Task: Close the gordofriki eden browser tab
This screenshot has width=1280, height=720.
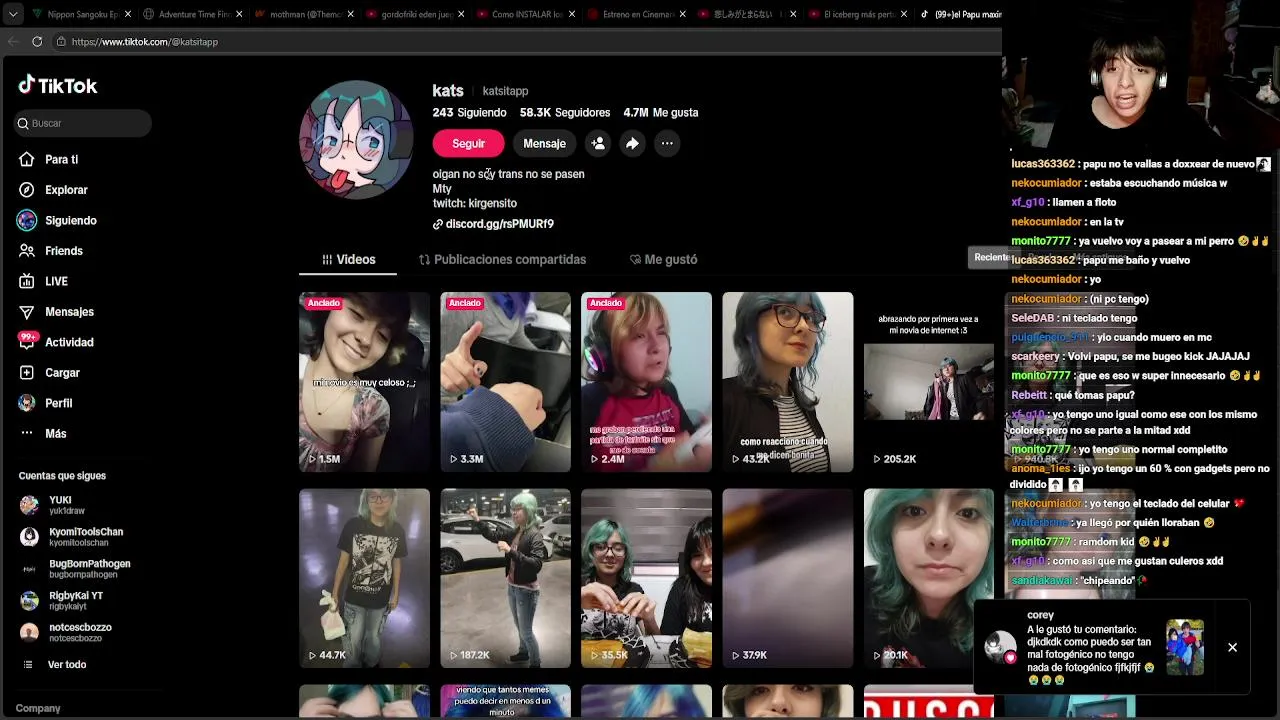Action: 461,15
